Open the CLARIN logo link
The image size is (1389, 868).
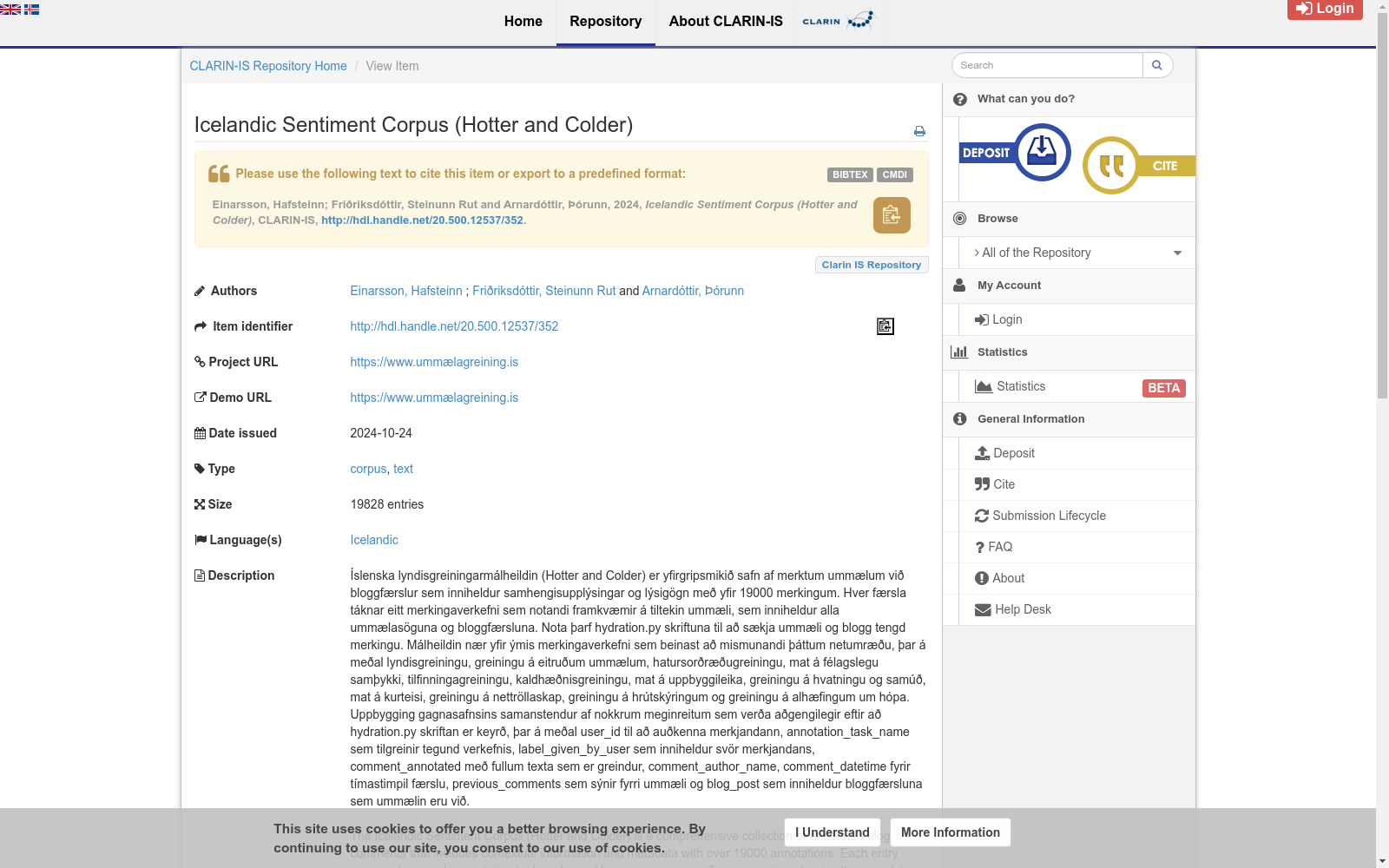pos(839,22)
